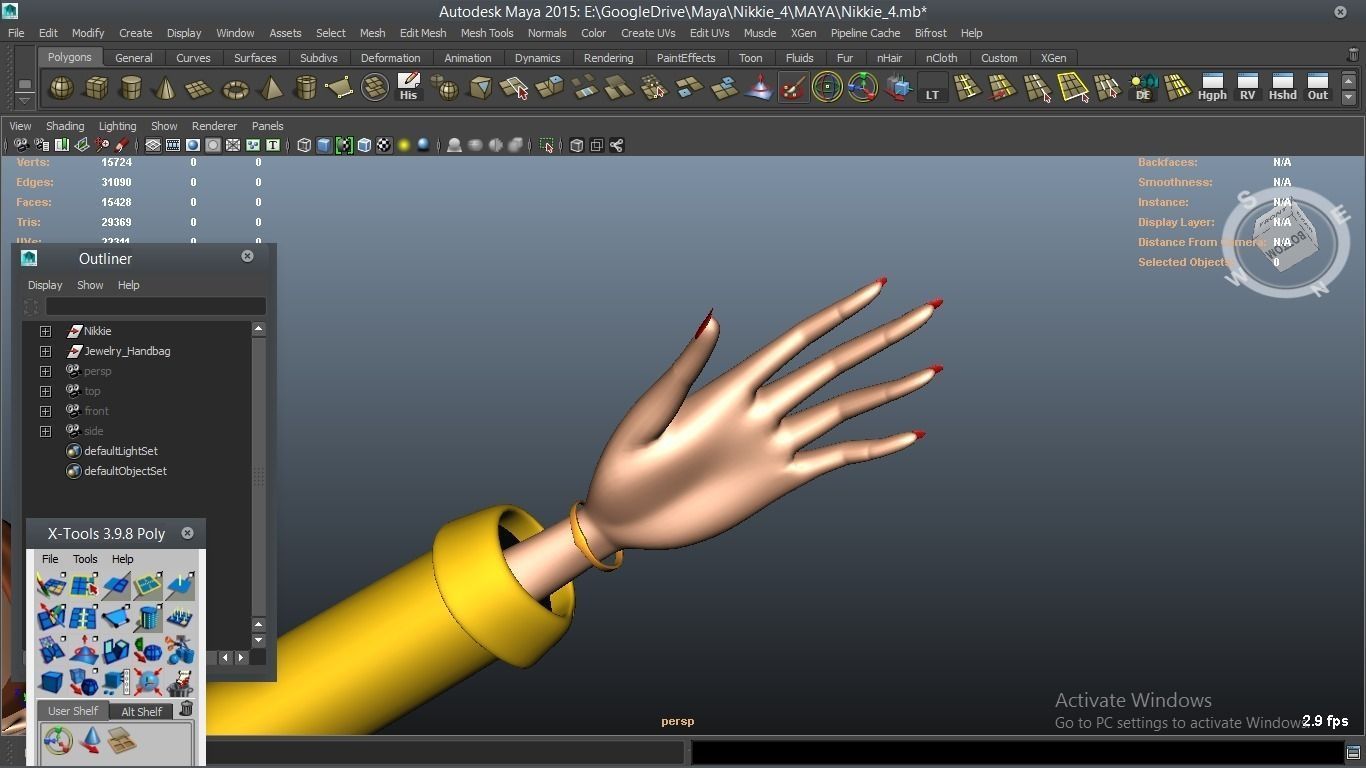Expand the top camera node in Outliner
This screenshot has height=768, width=1366.
[x=45, y=391]
